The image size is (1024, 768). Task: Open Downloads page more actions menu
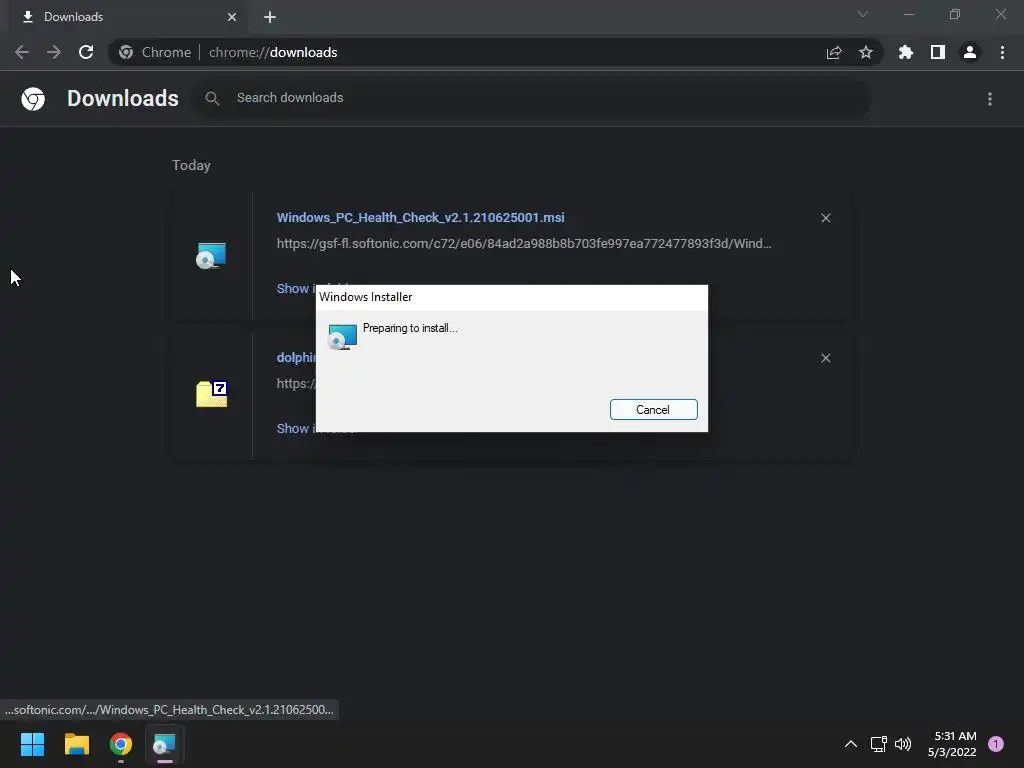pyautogui.click(x=989, y=99)
